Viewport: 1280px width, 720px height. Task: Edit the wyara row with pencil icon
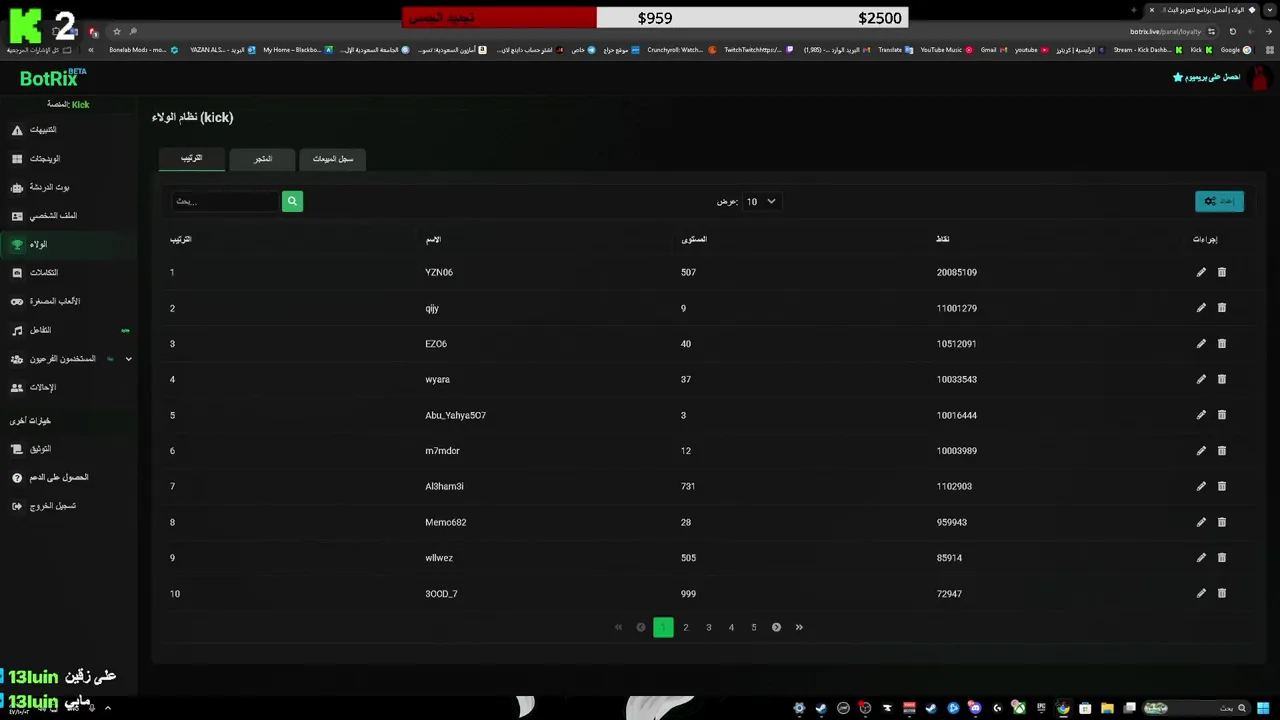[x=1201, y=379]
